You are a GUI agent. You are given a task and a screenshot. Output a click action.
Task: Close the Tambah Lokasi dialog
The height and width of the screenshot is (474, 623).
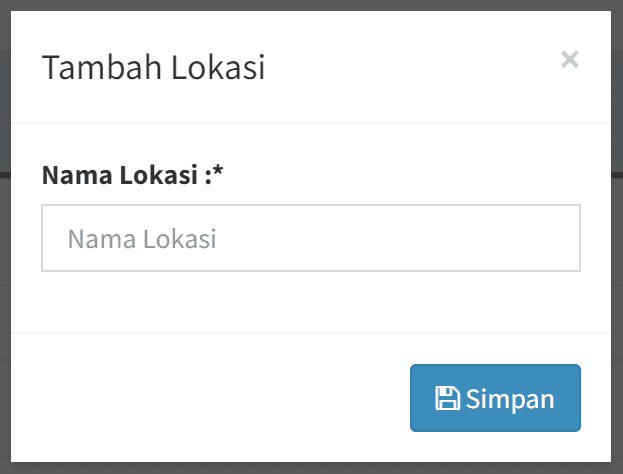pyautogui.click(x=570, y=60)
